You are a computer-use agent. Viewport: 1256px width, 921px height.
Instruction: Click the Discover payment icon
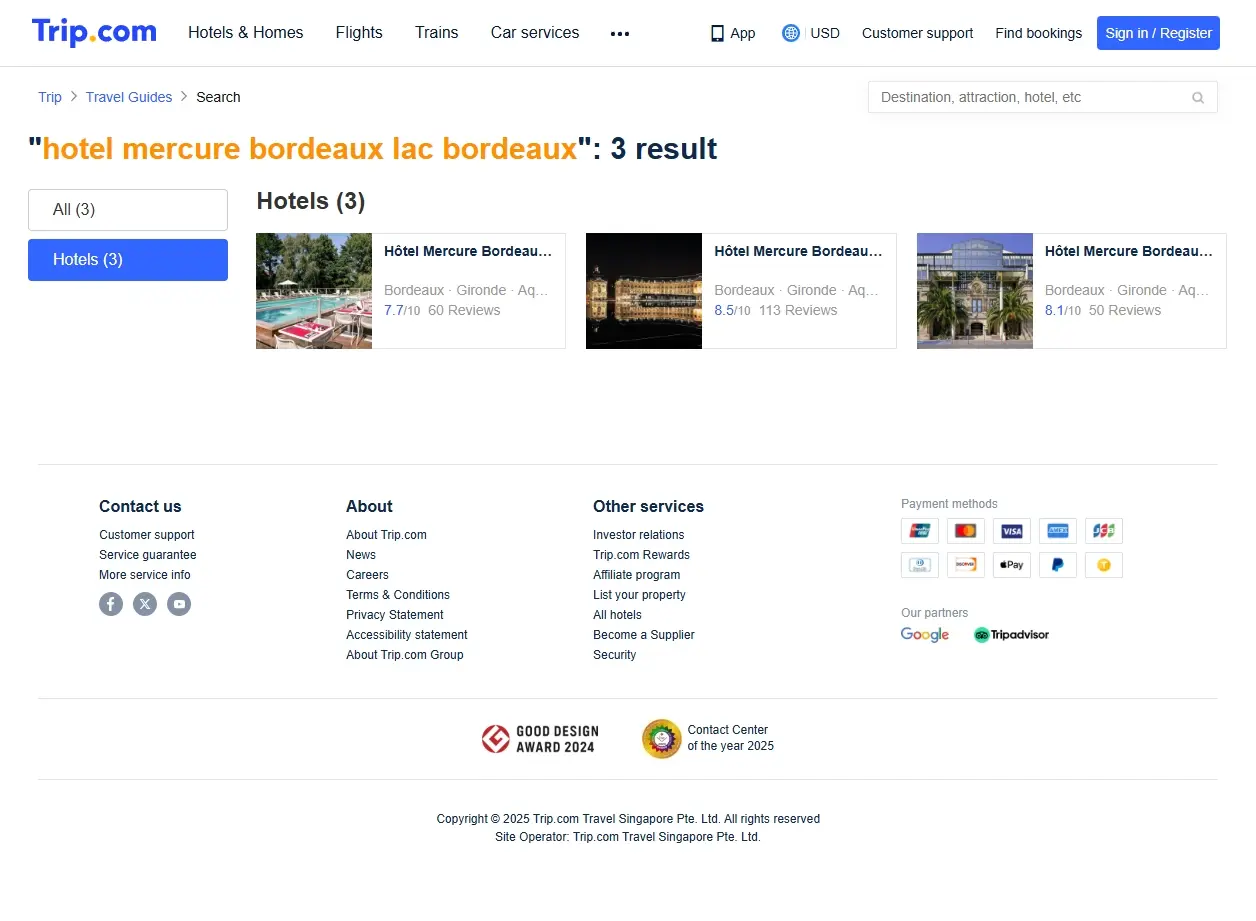pyautogui.click(x=966, y=565)
